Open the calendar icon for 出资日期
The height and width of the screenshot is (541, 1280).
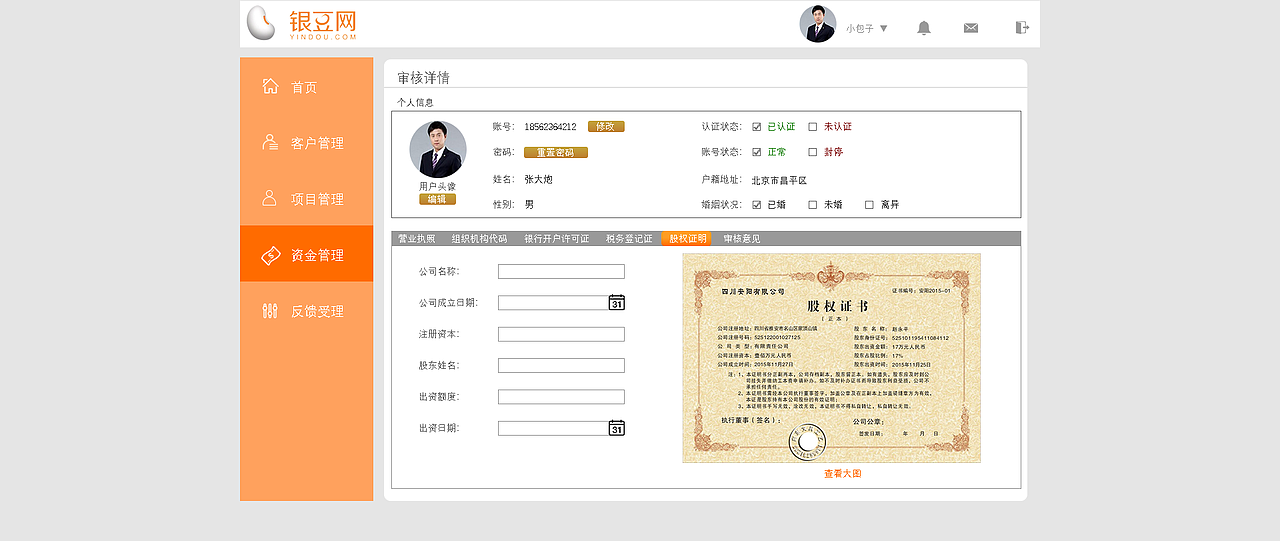pyautogui.click(x=617, y=428)
